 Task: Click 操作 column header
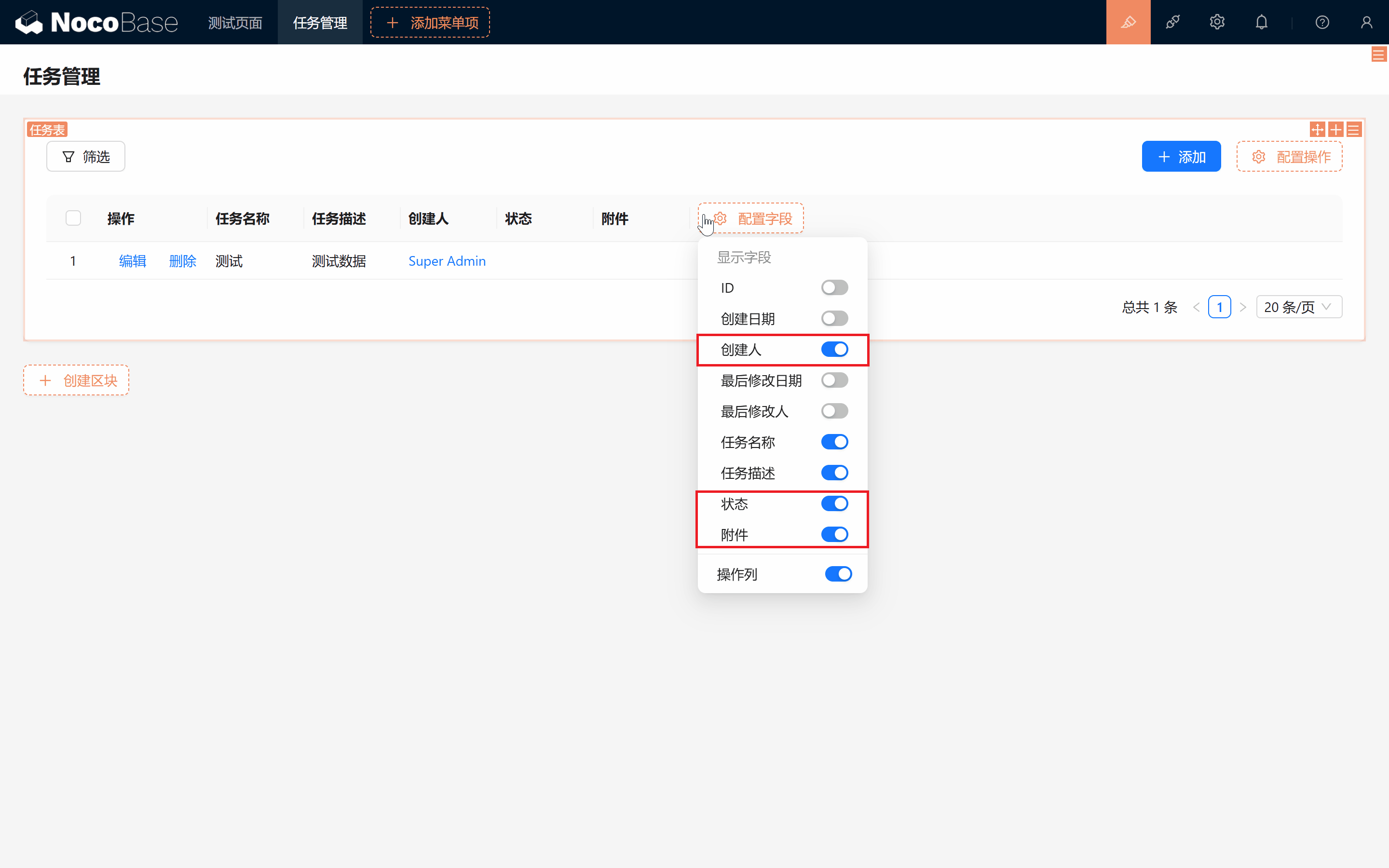121,219
